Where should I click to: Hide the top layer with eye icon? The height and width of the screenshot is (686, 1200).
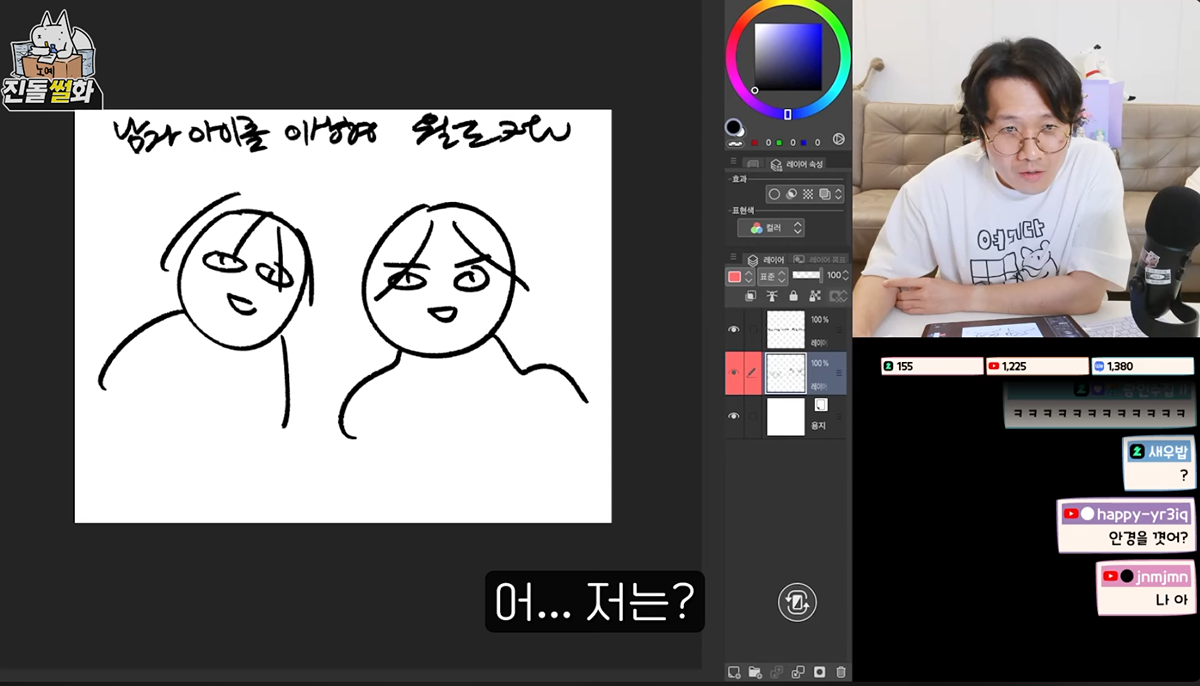point(734,329)
